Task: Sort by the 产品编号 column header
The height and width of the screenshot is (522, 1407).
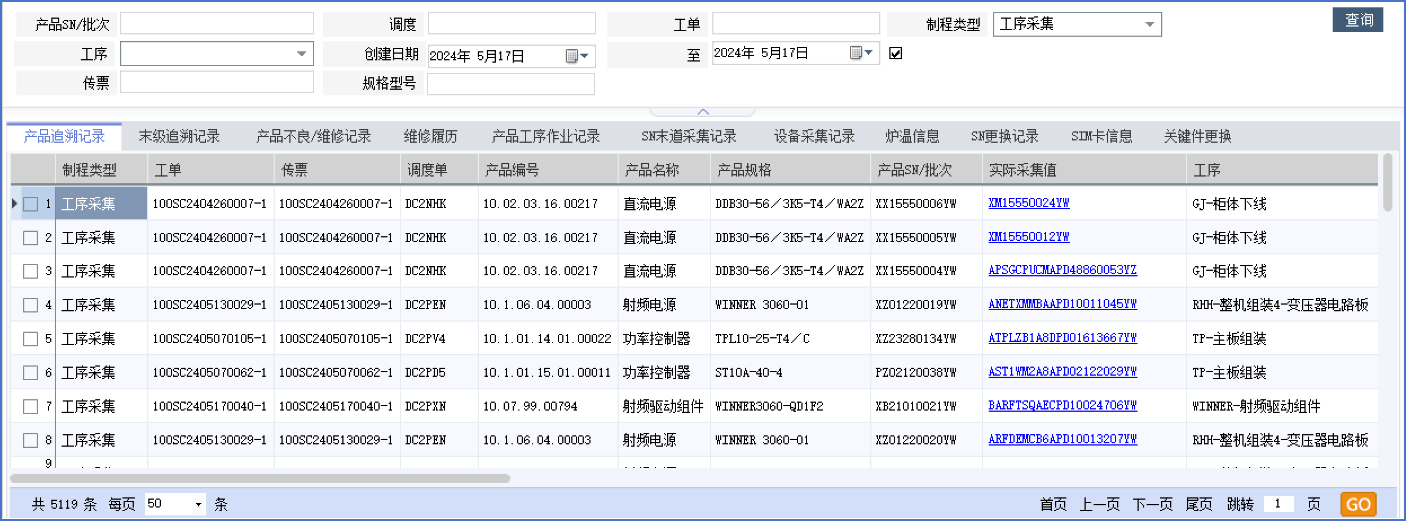Action: coord(511,170)
